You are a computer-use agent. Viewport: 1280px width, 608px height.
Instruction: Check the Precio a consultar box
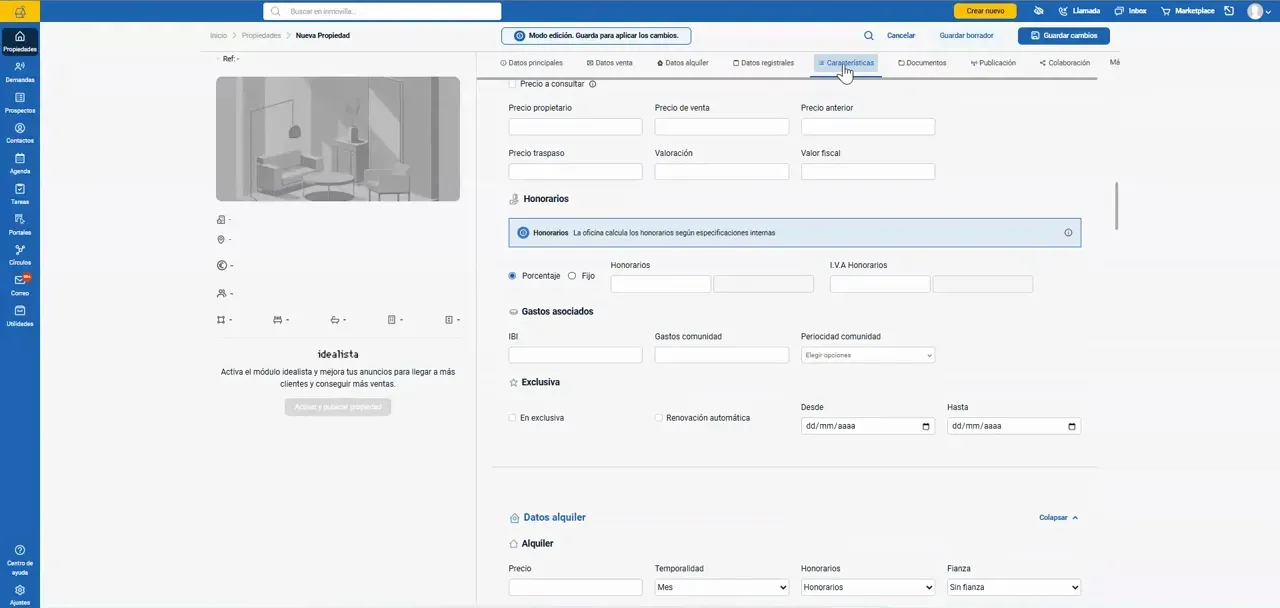pos(513,84)
